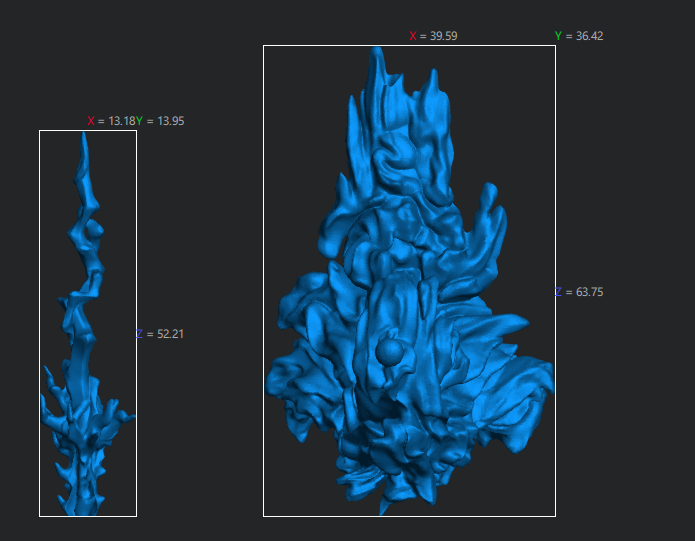
Task: Select the top-left corner of the small bounding box
Action: (40, 131)
